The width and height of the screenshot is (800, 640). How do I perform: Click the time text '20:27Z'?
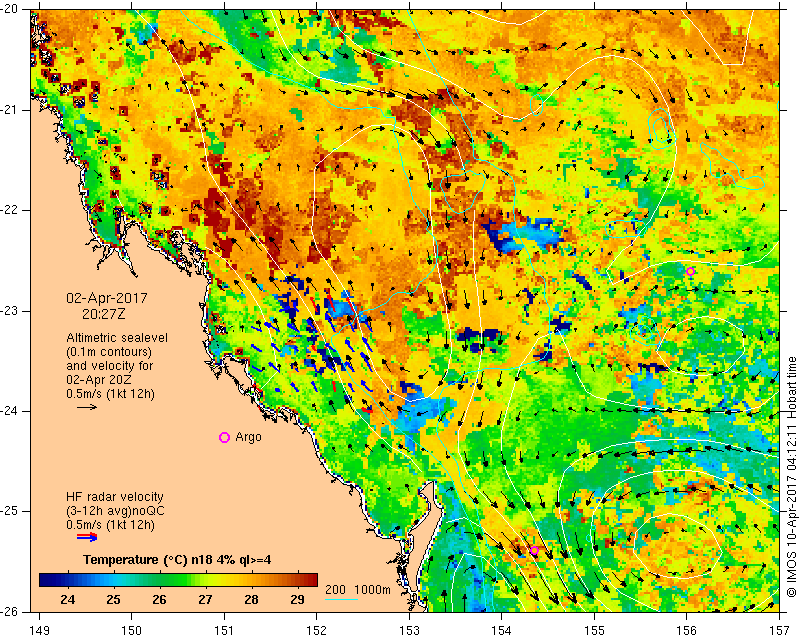tap(104, 314)
